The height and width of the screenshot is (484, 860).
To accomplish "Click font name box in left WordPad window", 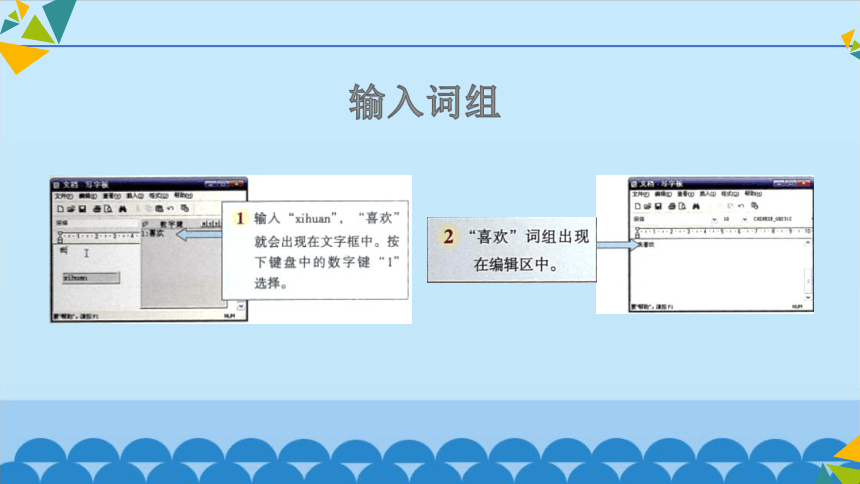I will coord(96,223).
